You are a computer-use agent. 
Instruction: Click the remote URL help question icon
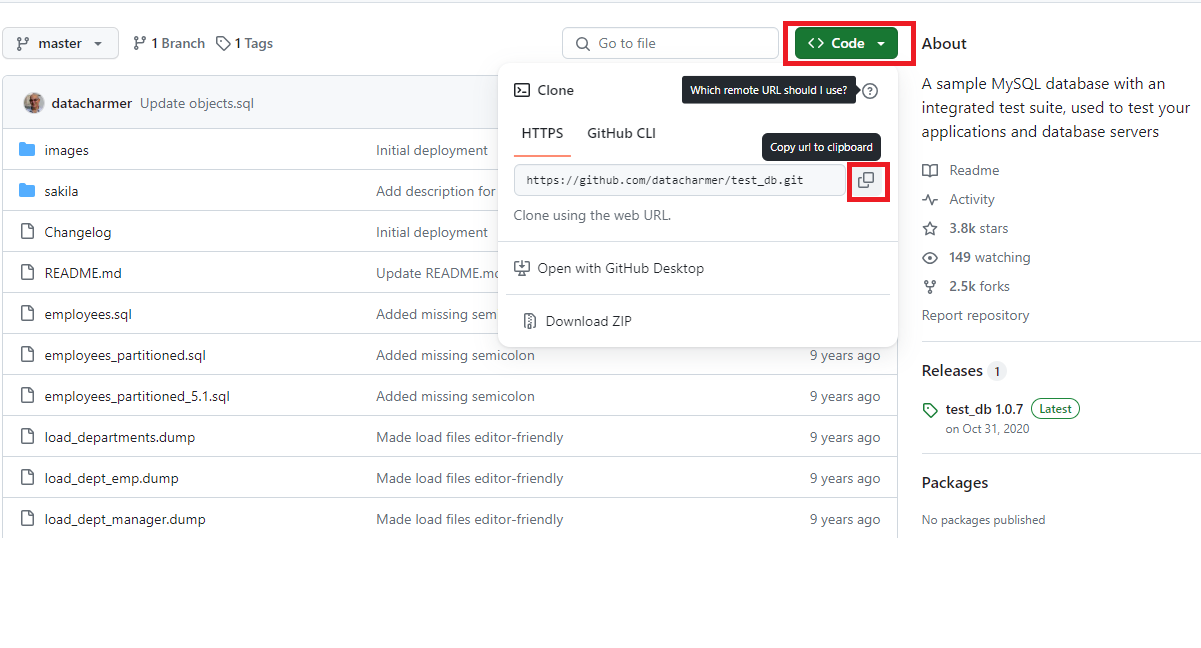870,91
